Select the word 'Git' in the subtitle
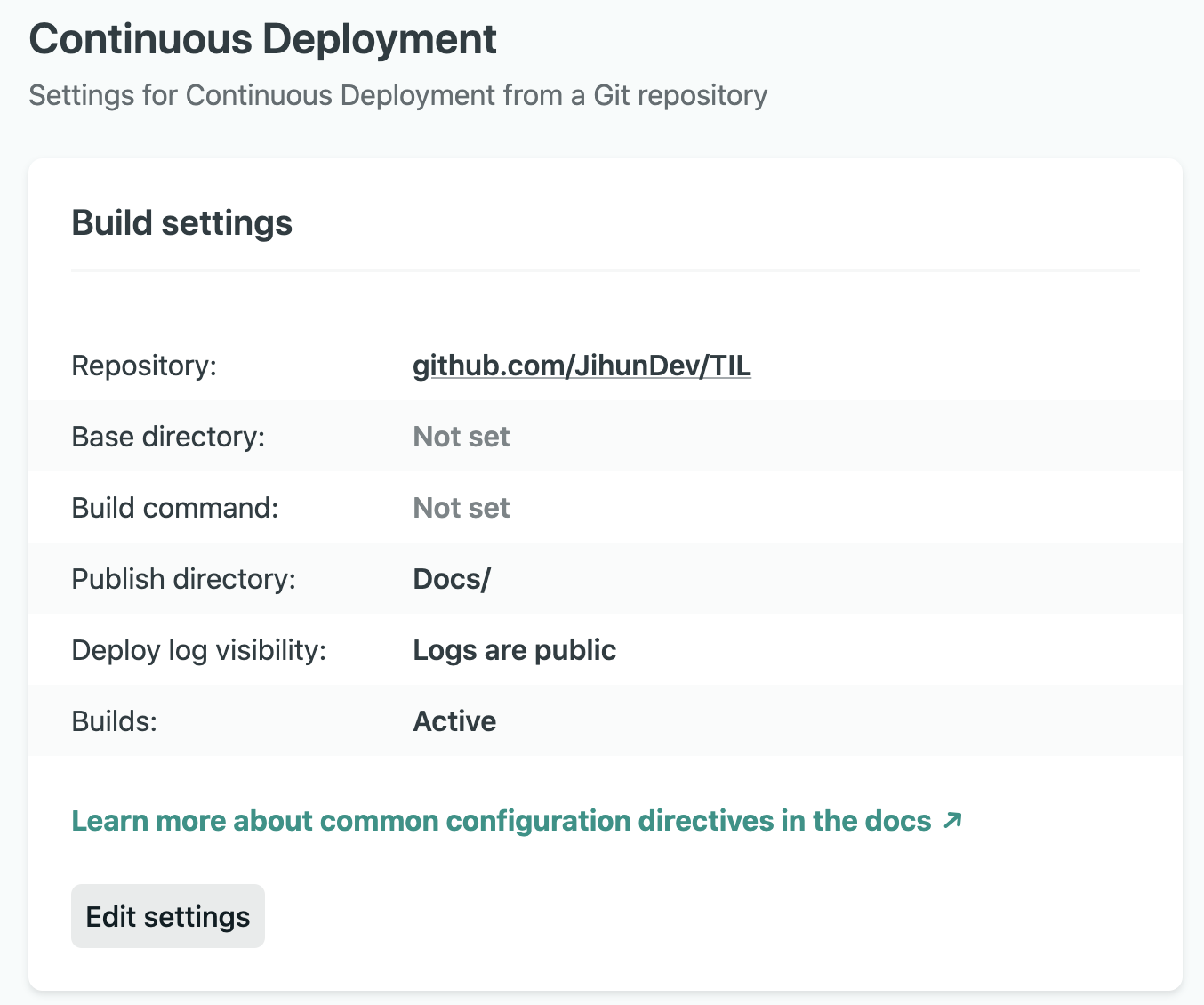 (x=612, y=95)
